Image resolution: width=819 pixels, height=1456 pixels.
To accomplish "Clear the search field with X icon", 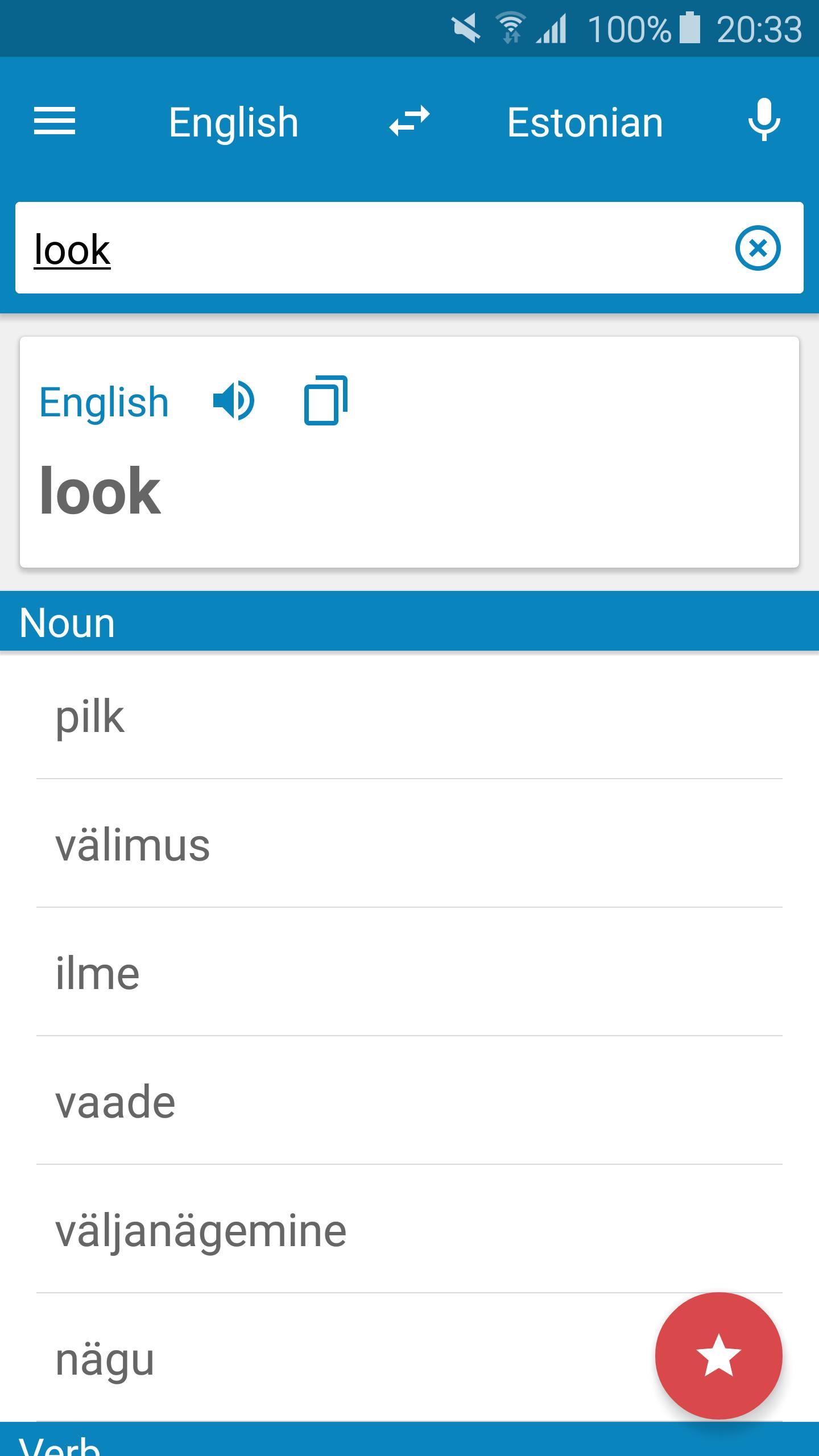I will coord(758,248).
